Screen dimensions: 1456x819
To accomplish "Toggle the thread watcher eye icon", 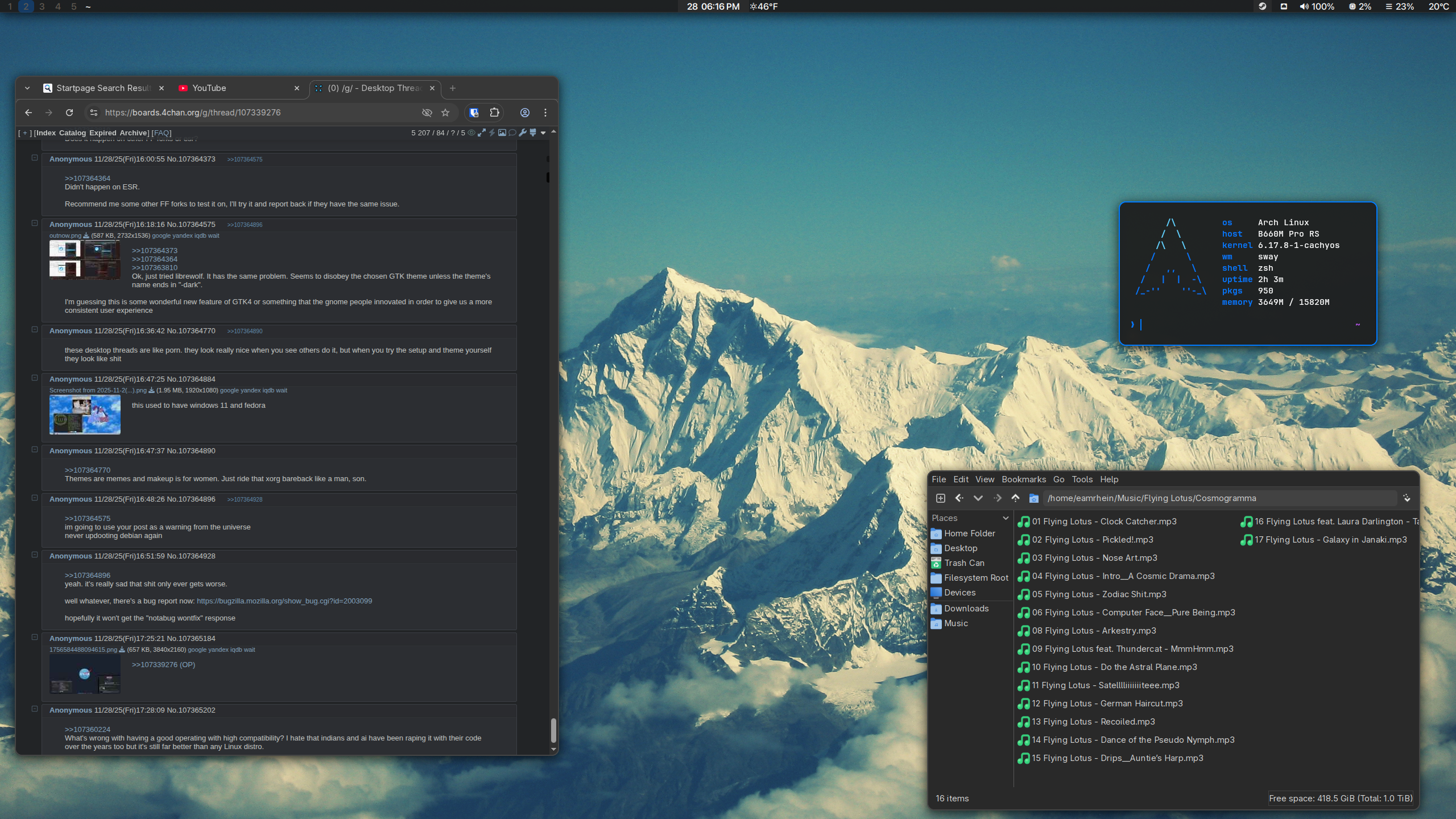I will coord(471,133).
